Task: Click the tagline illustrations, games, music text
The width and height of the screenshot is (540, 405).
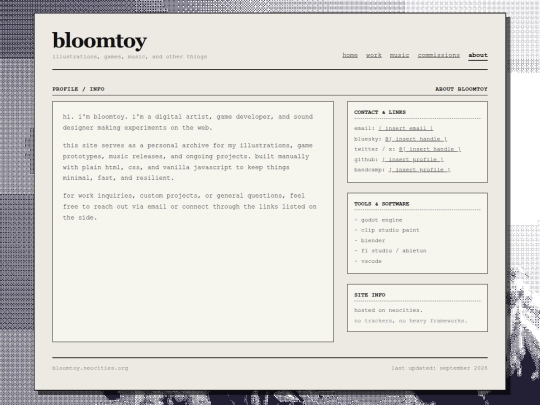Action: [x=130, y=57]
